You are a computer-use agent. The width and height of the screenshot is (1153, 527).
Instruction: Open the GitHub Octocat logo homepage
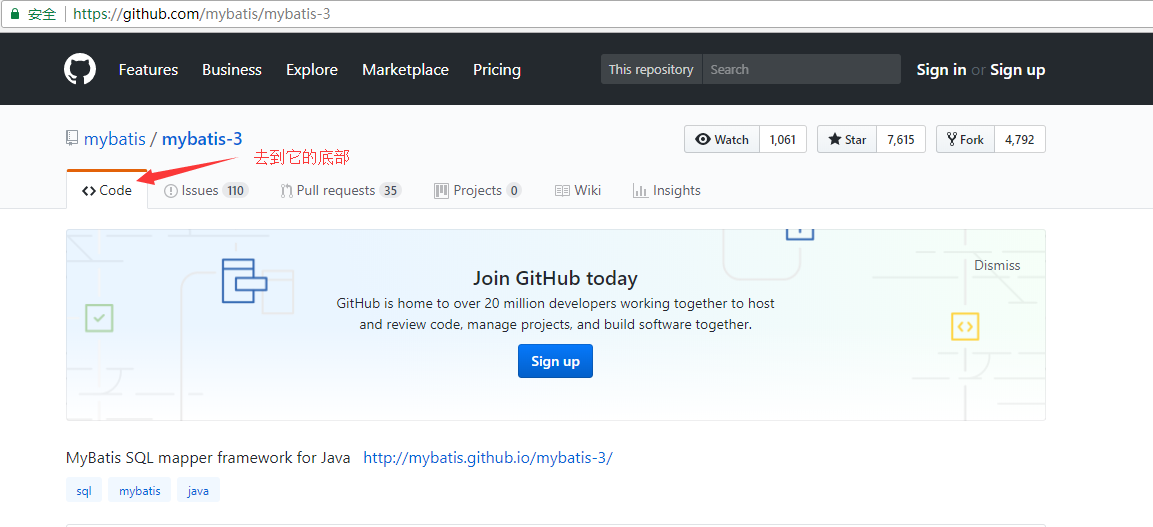[x=79, y=70]
